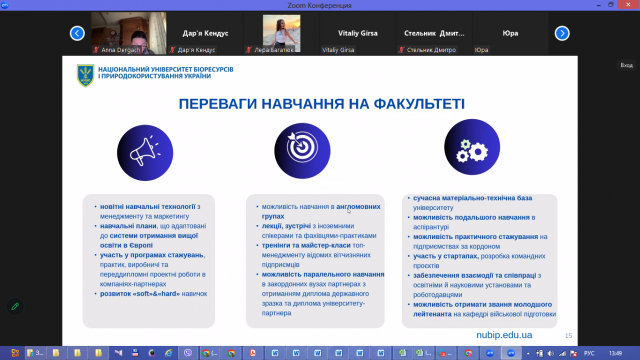The width and height of the screenshot is (640, 360).
Task: Select the Vitaliy Girsa participant tile
Action: click(x=358, y=33)
